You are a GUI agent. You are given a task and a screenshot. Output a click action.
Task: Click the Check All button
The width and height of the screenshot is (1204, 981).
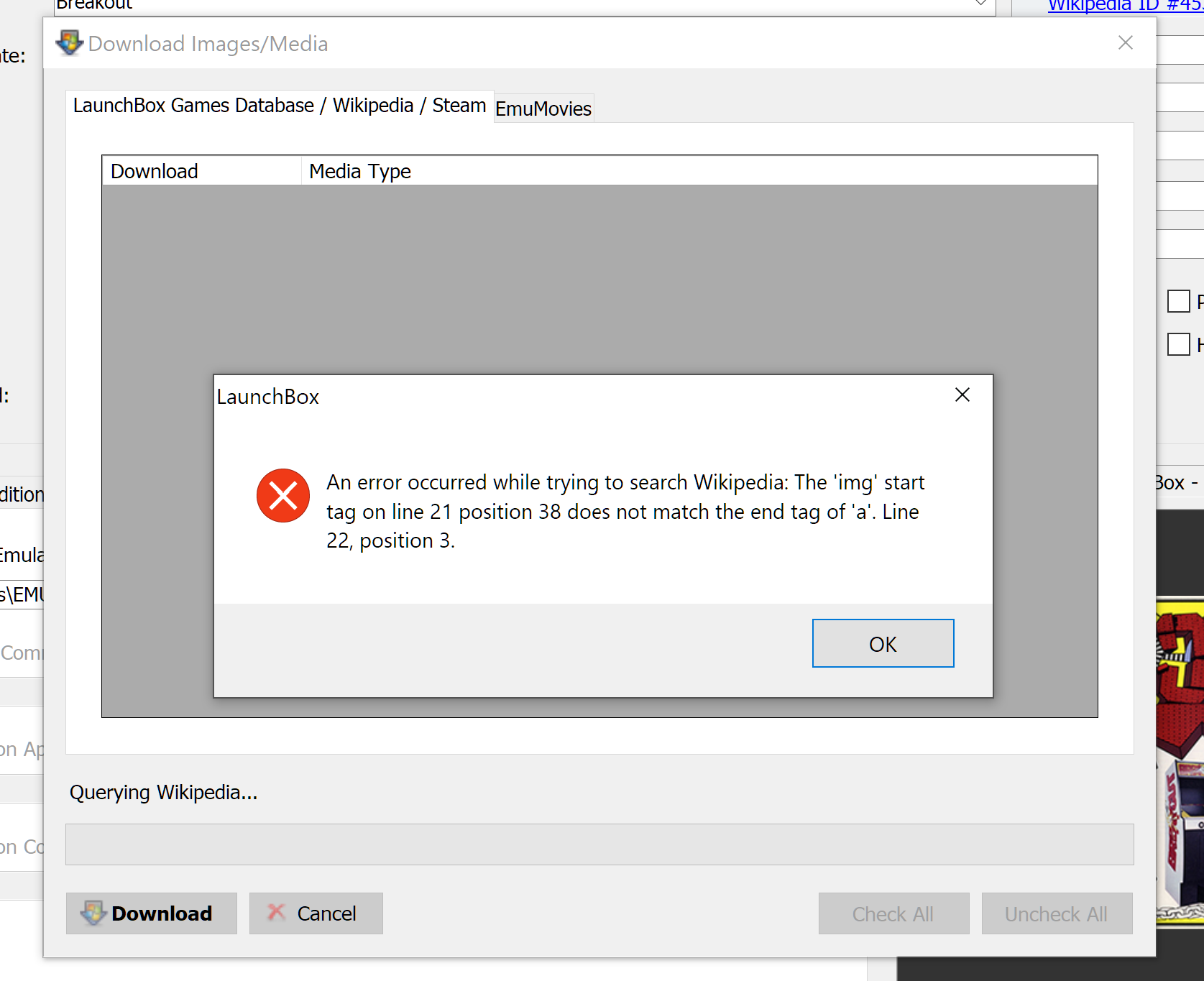(x=893, y=913)
